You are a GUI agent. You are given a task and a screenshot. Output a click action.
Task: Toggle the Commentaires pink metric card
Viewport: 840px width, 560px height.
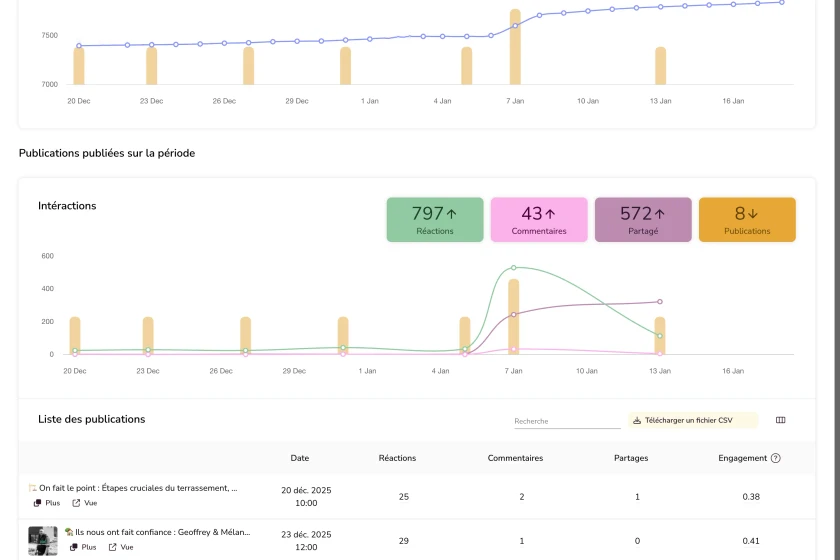pyautogui.click(x=539, y=220)
